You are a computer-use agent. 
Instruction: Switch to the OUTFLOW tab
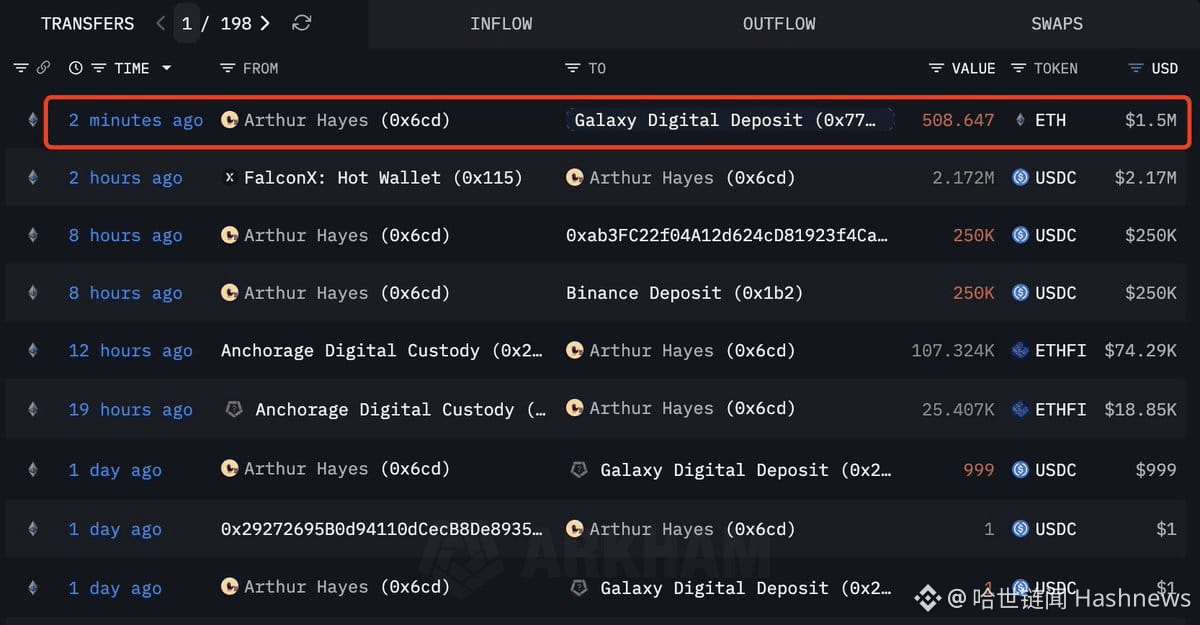coord(779,23)
